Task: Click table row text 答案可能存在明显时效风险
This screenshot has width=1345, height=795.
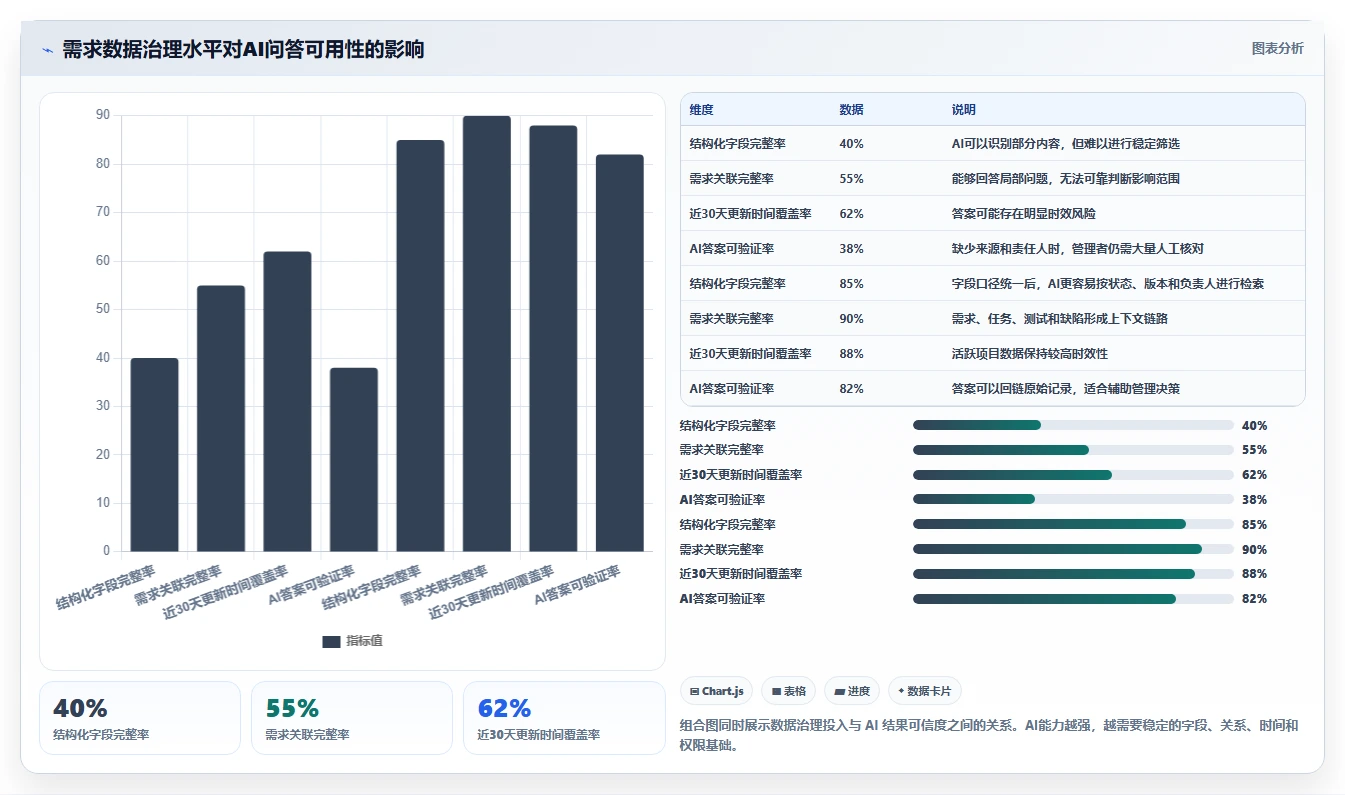Action: click(x=1024, y=214)
